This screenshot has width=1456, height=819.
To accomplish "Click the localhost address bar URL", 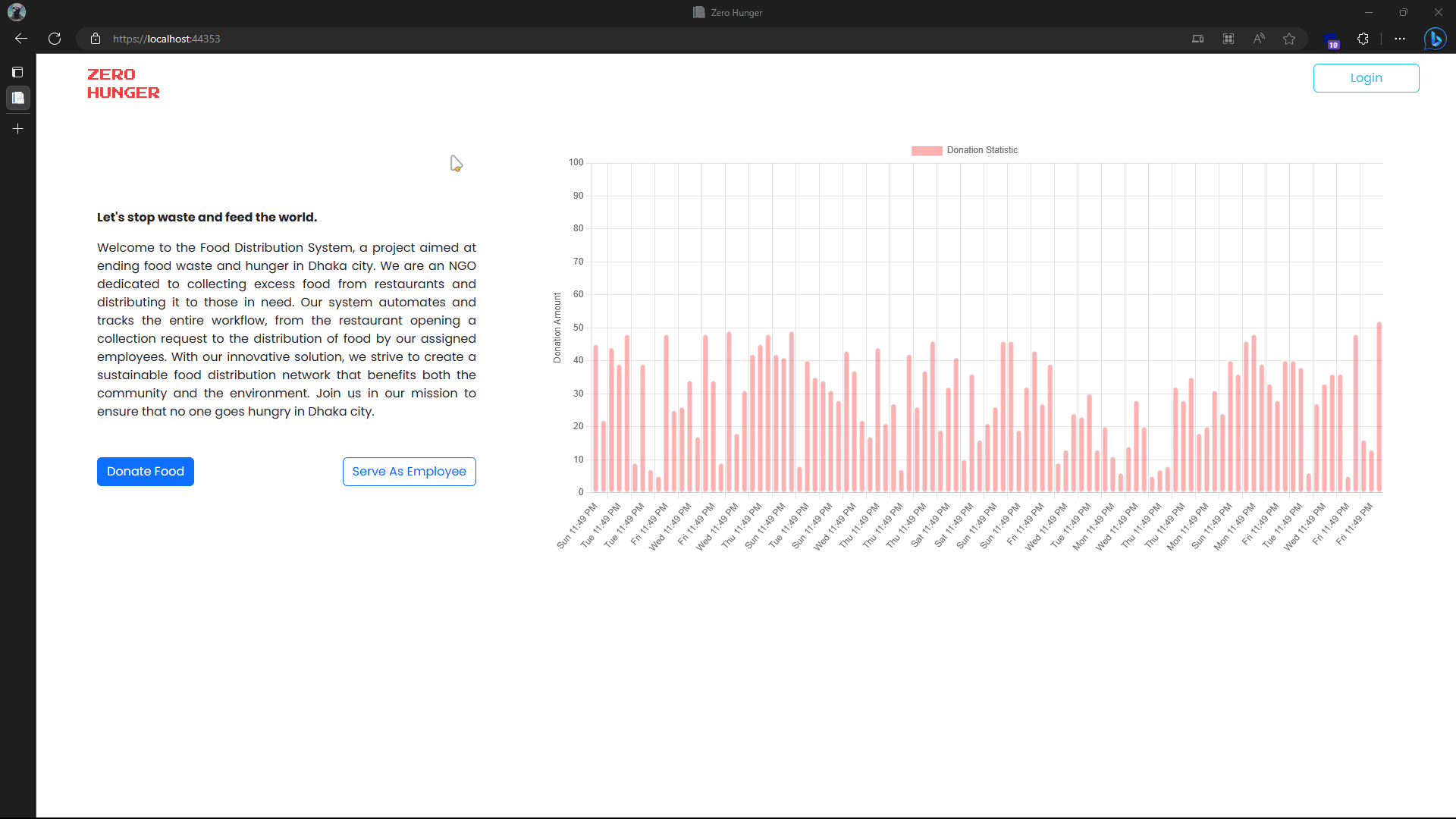I will [x=167, y=39].
